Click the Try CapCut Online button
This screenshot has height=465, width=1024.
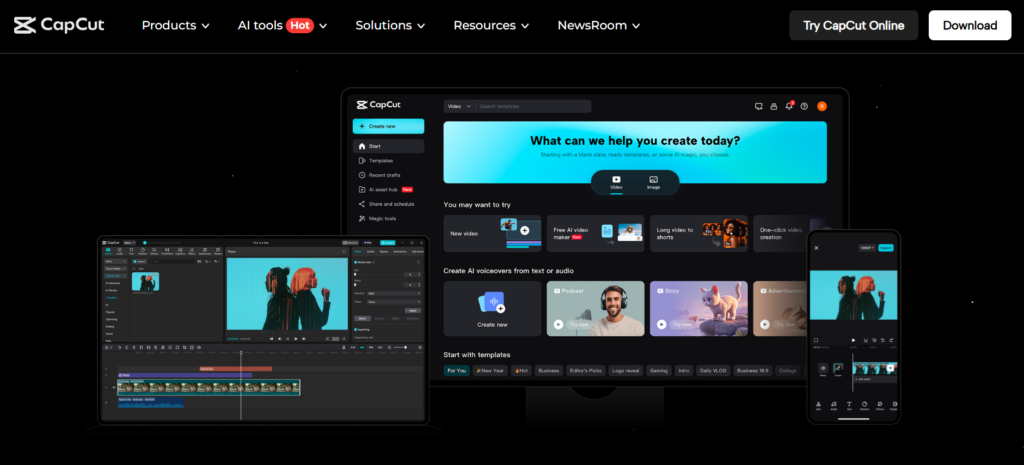tap(854, 25)
